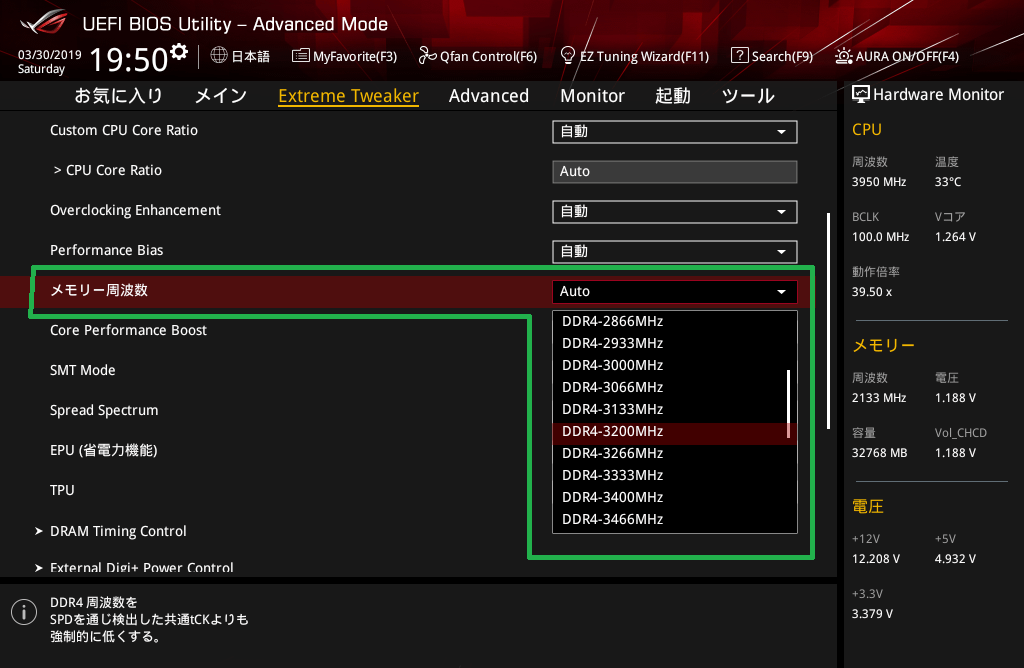Select Core Performance Boost setting
The image size is (1024, 668).
[128, 330]
